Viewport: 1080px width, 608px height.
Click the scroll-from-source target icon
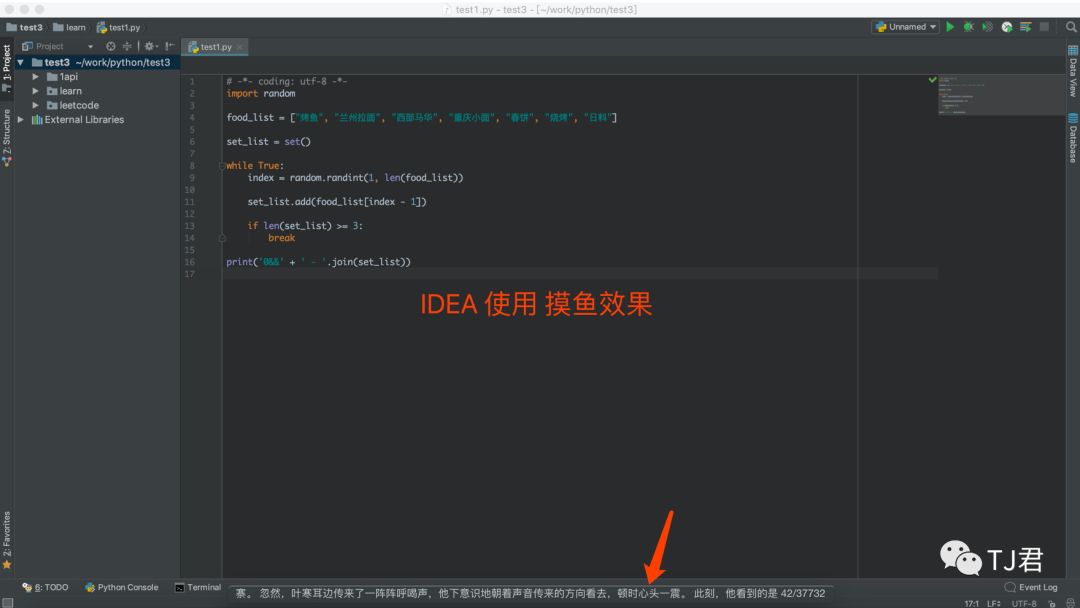click(x=111, y=46)
